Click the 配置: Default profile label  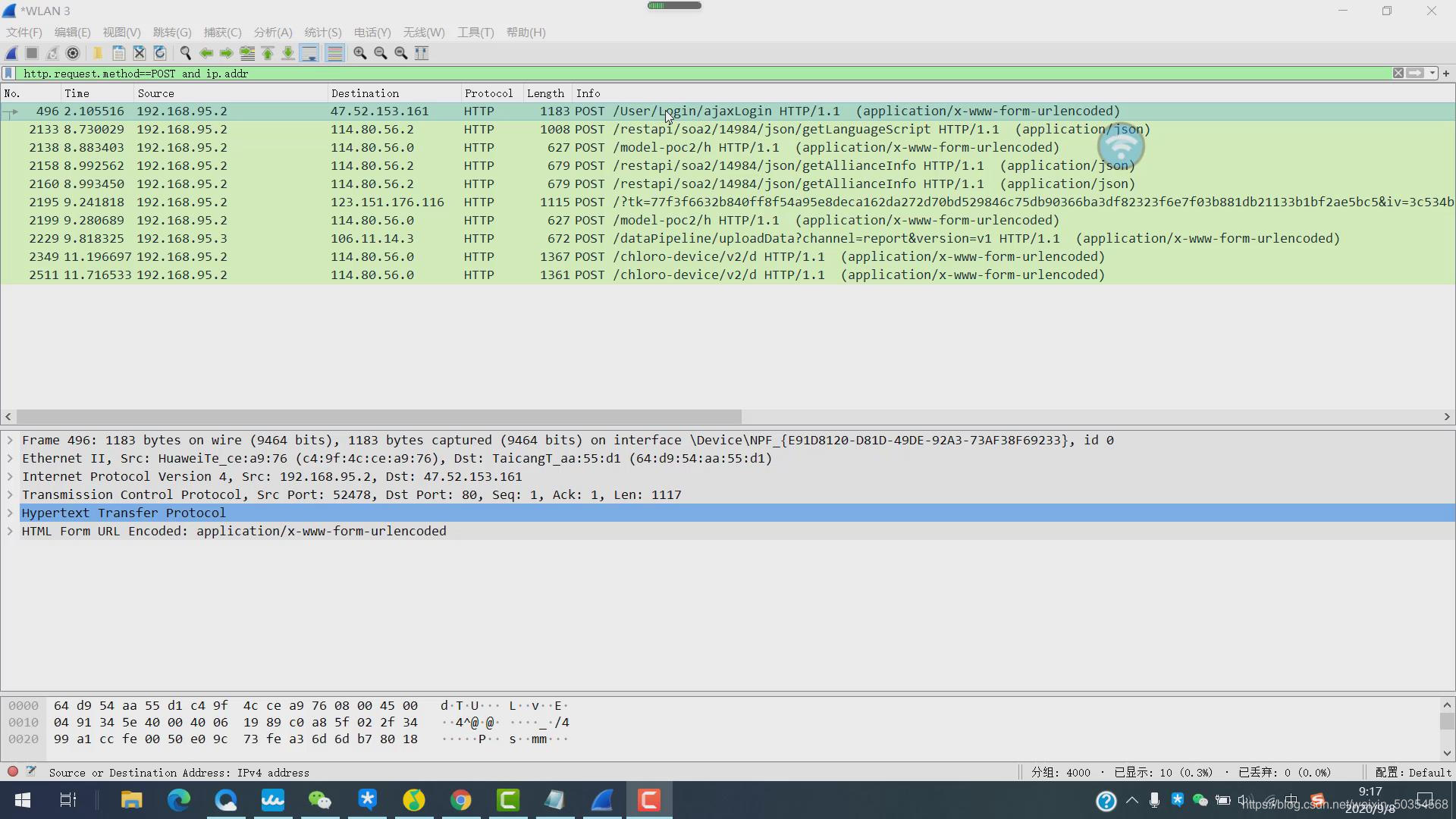1413,773
